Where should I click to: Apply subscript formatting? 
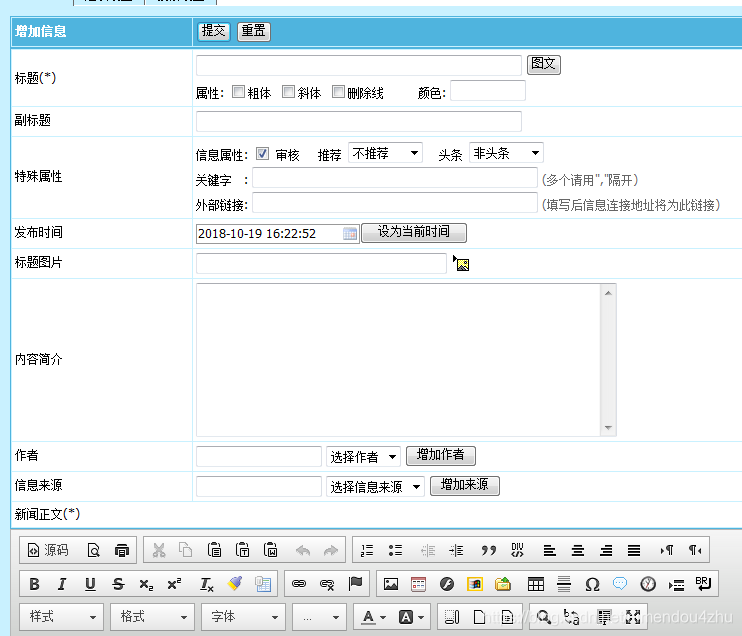coord(146,584)
